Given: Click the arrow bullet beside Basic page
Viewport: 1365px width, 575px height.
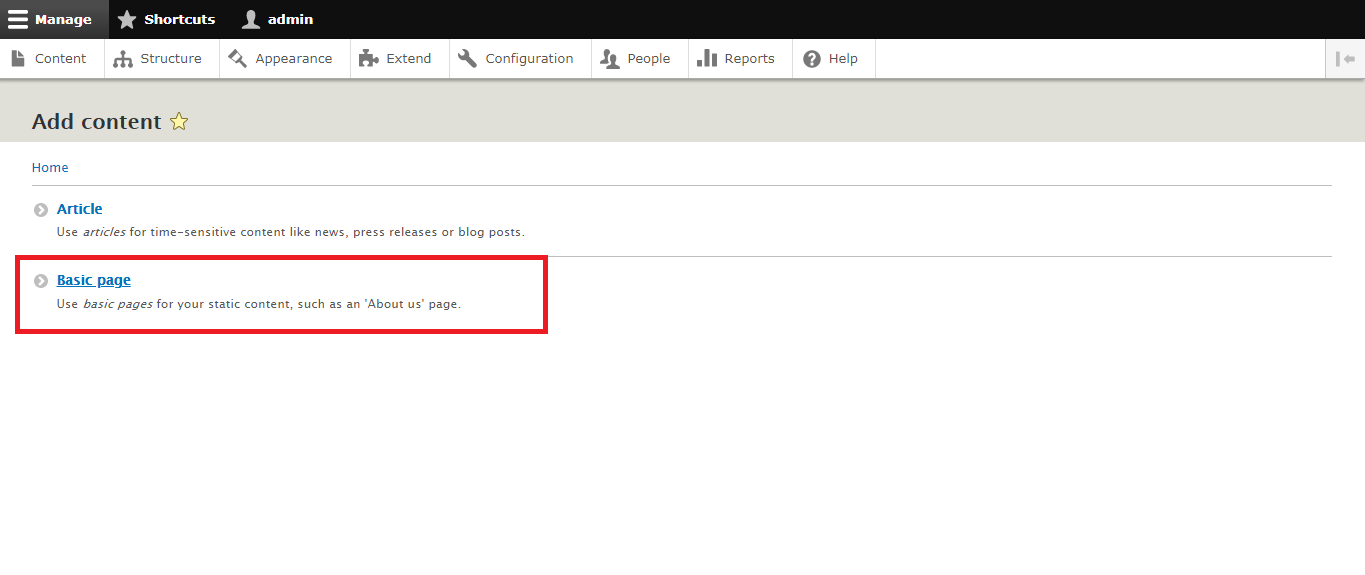Looking at the screenshot, I should coord(41,281).
